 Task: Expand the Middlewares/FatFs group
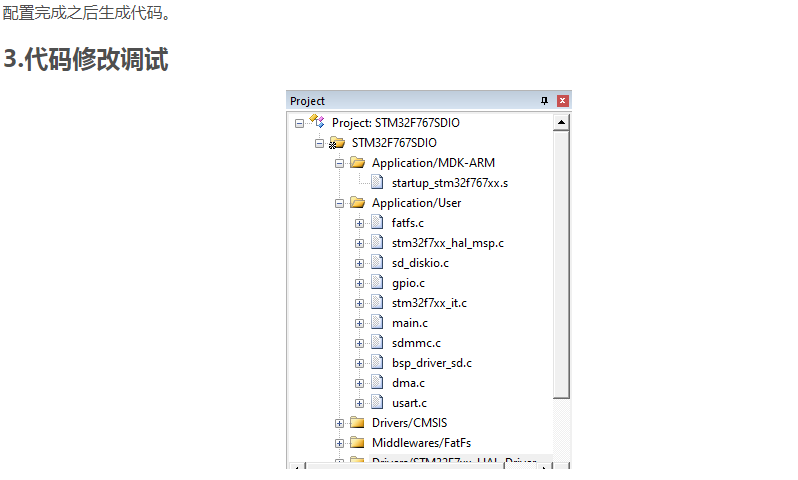[x=339, y=443]
